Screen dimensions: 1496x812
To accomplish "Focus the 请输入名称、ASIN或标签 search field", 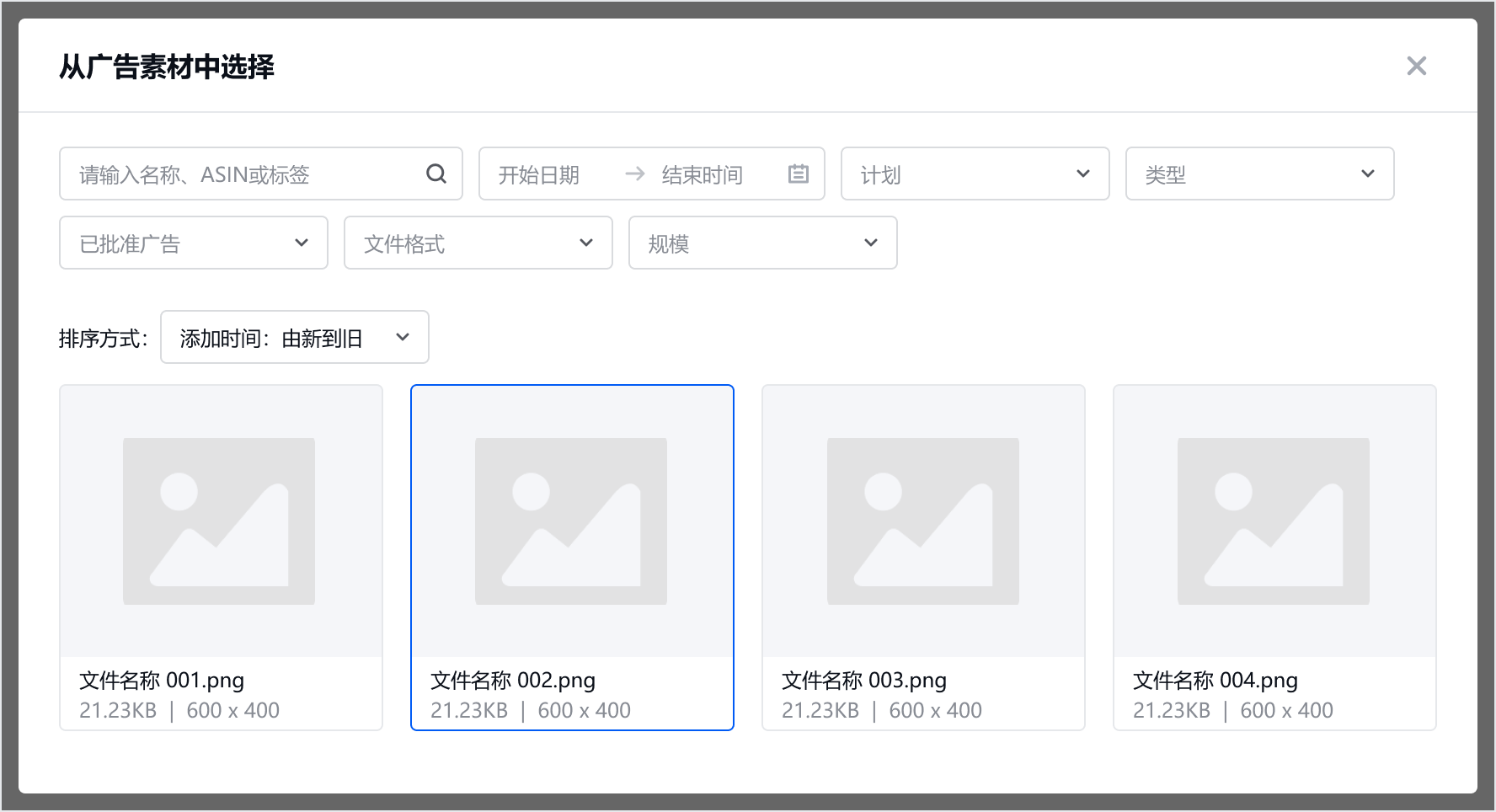I will pos(261,174).
